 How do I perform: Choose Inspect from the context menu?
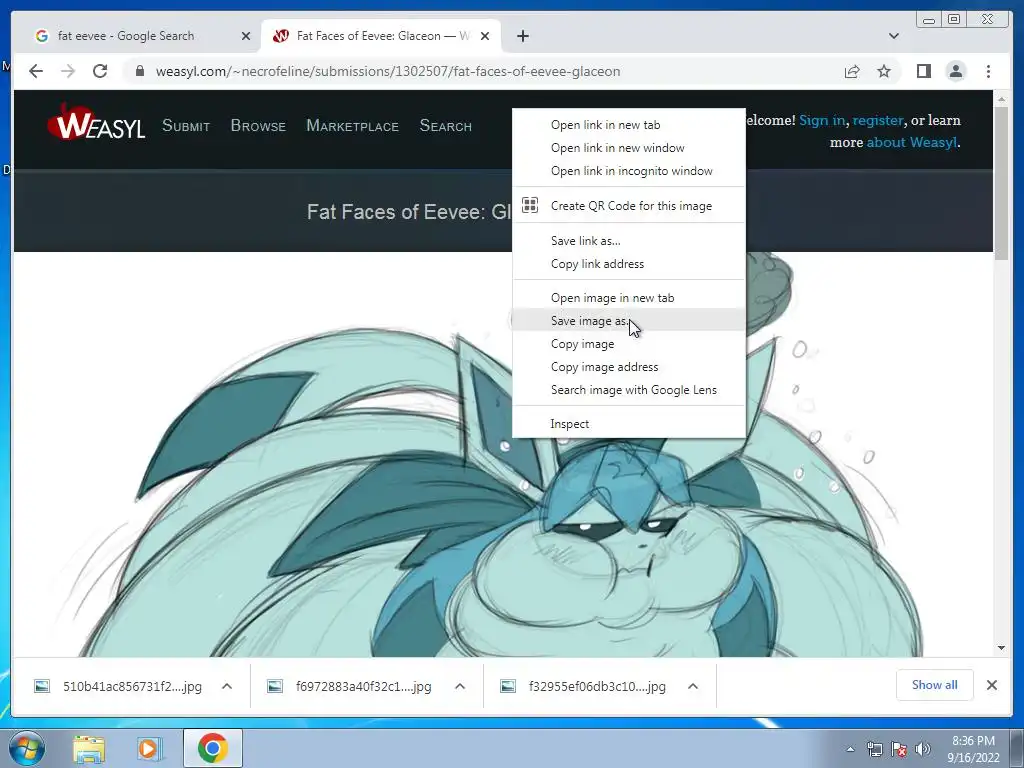pyautogui.click(x=628, y=424)
